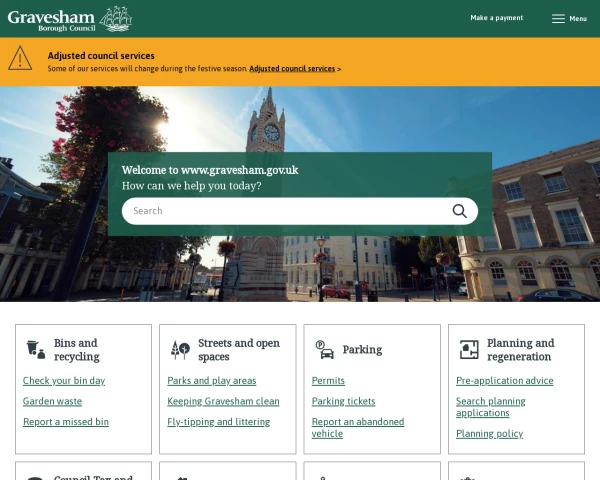Viewport: 600px width, 480px height.
Task: Open Report an abandoned vehicle link
Action: (x=358, y=428)
